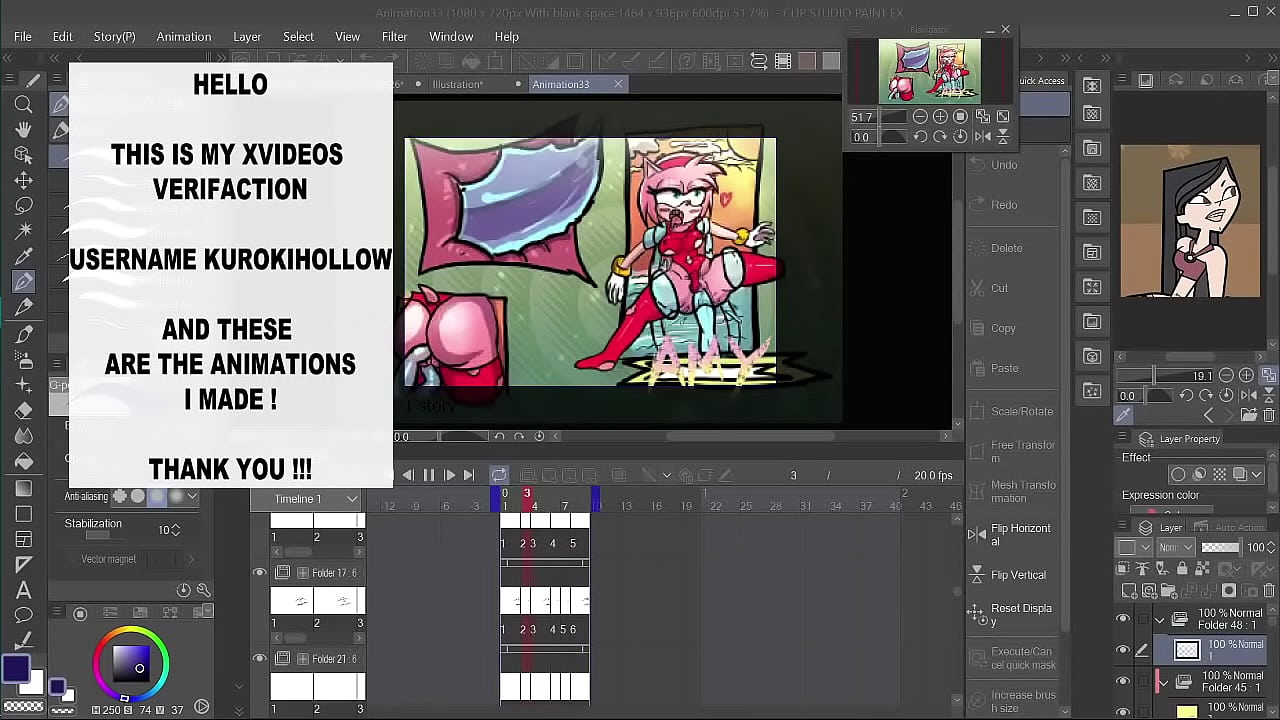Select the Hand tool
The width and height of the screenshot is (1280, 720).
pos(24,130)
